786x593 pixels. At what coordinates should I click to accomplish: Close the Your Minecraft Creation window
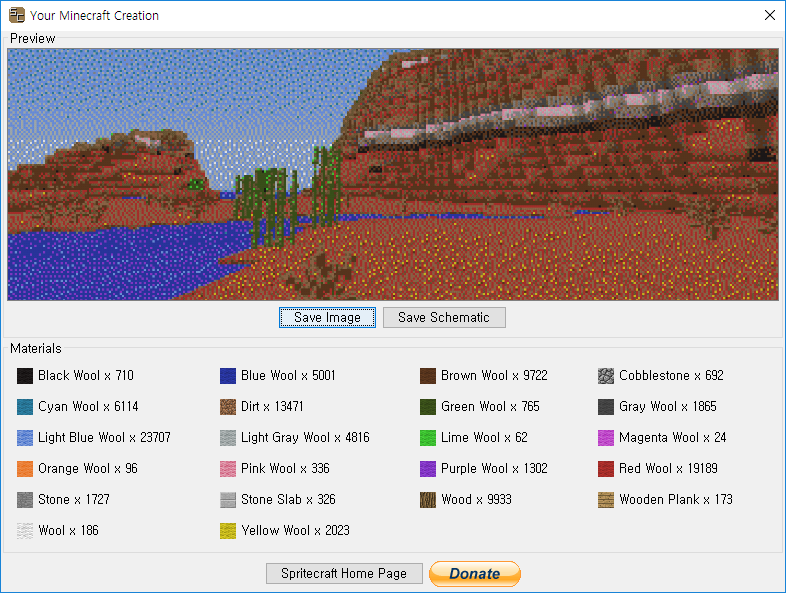(x=770, y=15)
